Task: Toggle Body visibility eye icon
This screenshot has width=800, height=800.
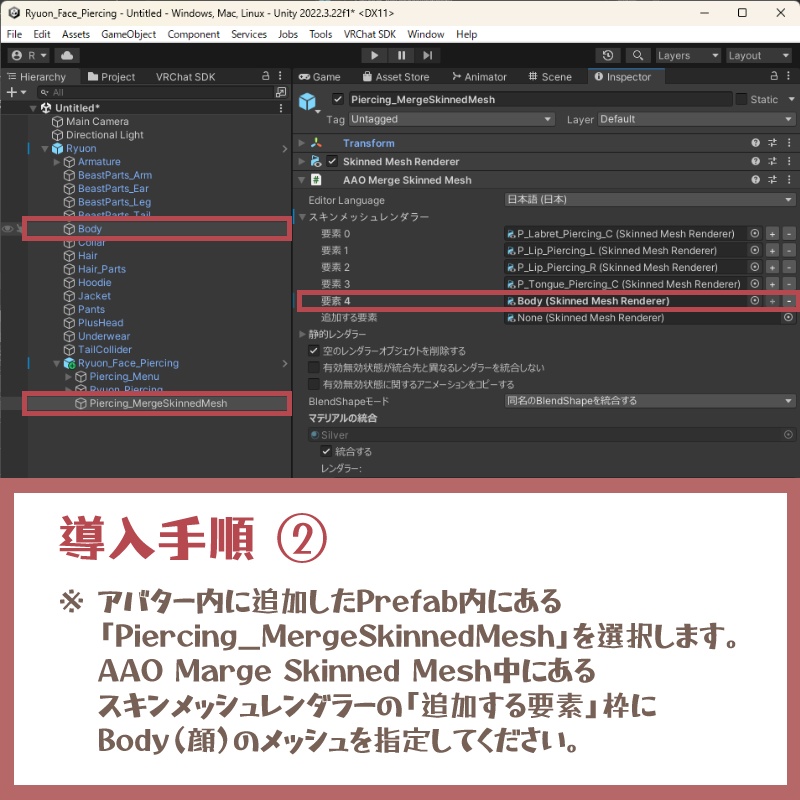Action: (7, 229)
